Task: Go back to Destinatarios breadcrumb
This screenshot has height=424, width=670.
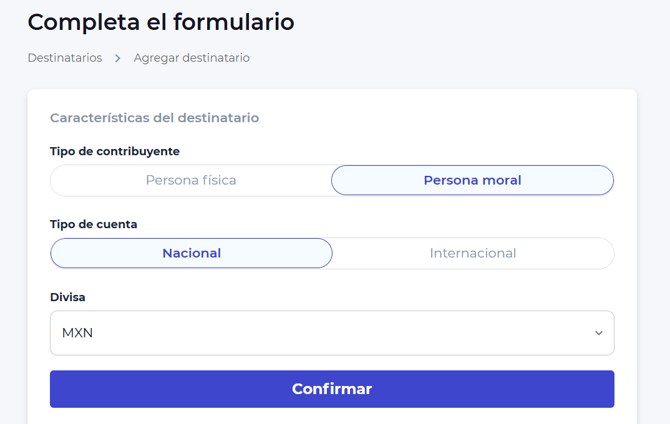Action: 64,58
